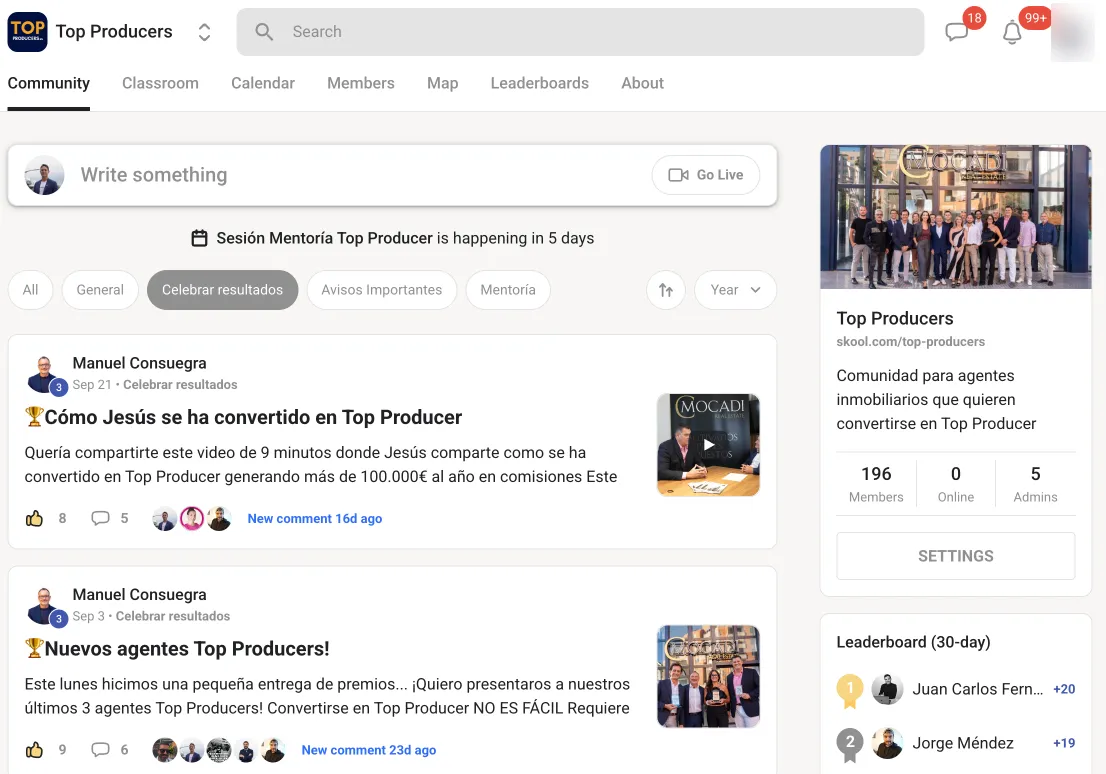Select the Mentoría category filter
This screenshot has height=774, width=1106.
[508, 290]
